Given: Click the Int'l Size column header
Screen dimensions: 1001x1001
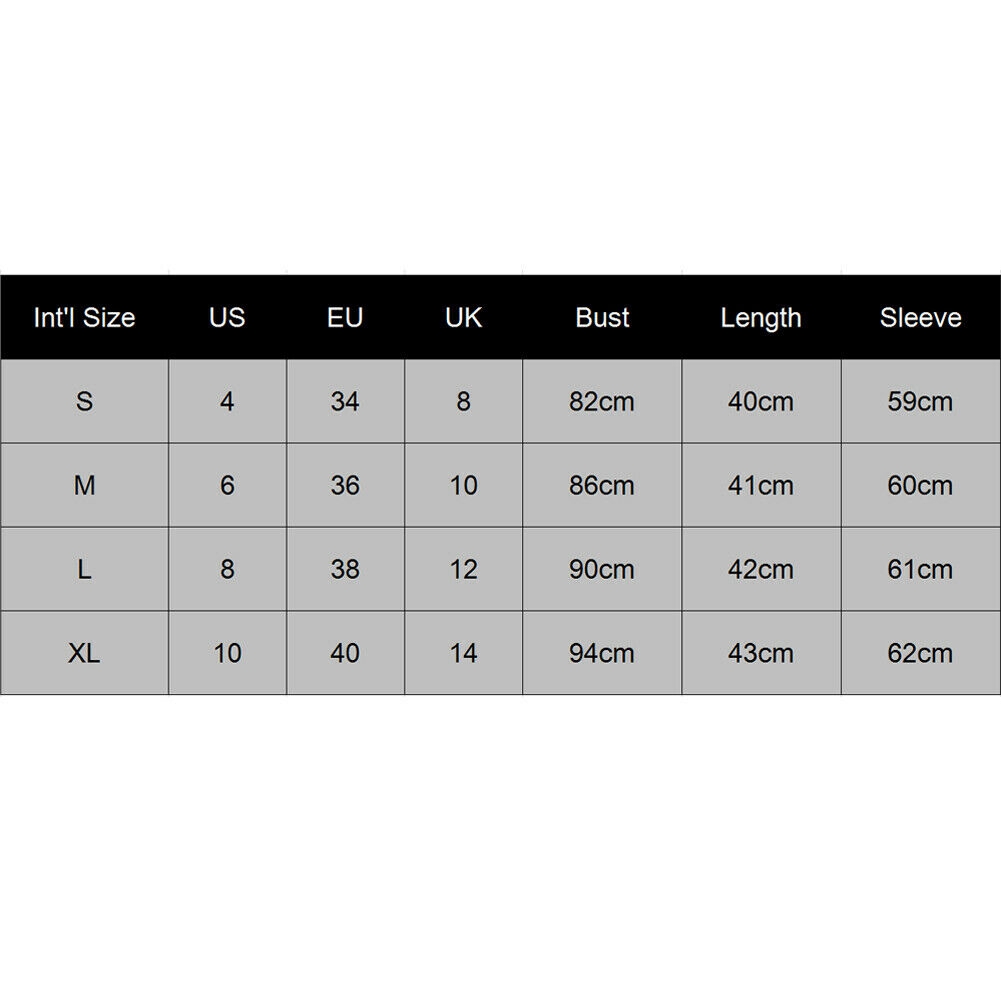Looking at the screenshot, I should coord(84,318).
